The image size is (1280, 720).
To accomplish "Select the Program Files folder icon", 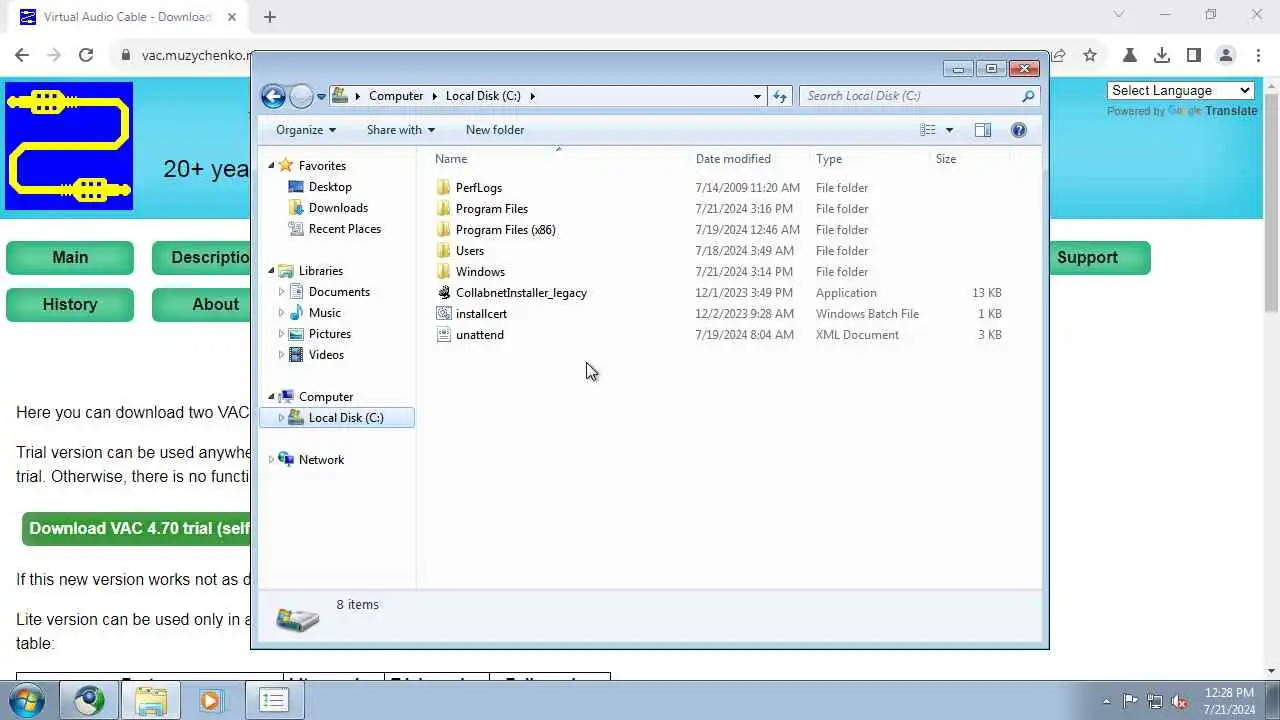I will pyautogui.click(x=444, y=209).
